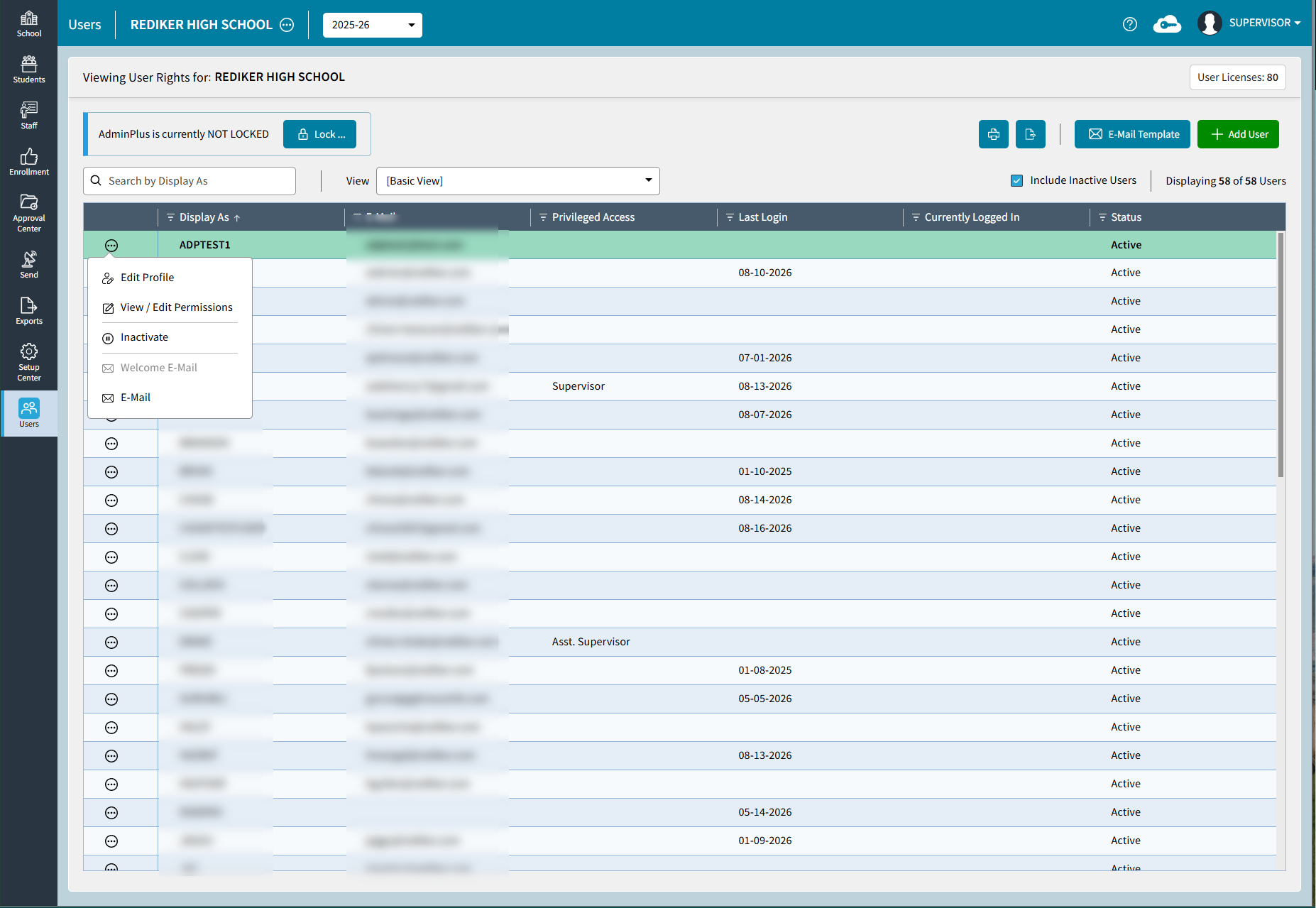
Task: Click the ellipsis beside REDIKER HIGH SCHOOL
Action: pyautogui.click(x=287, y=25)
